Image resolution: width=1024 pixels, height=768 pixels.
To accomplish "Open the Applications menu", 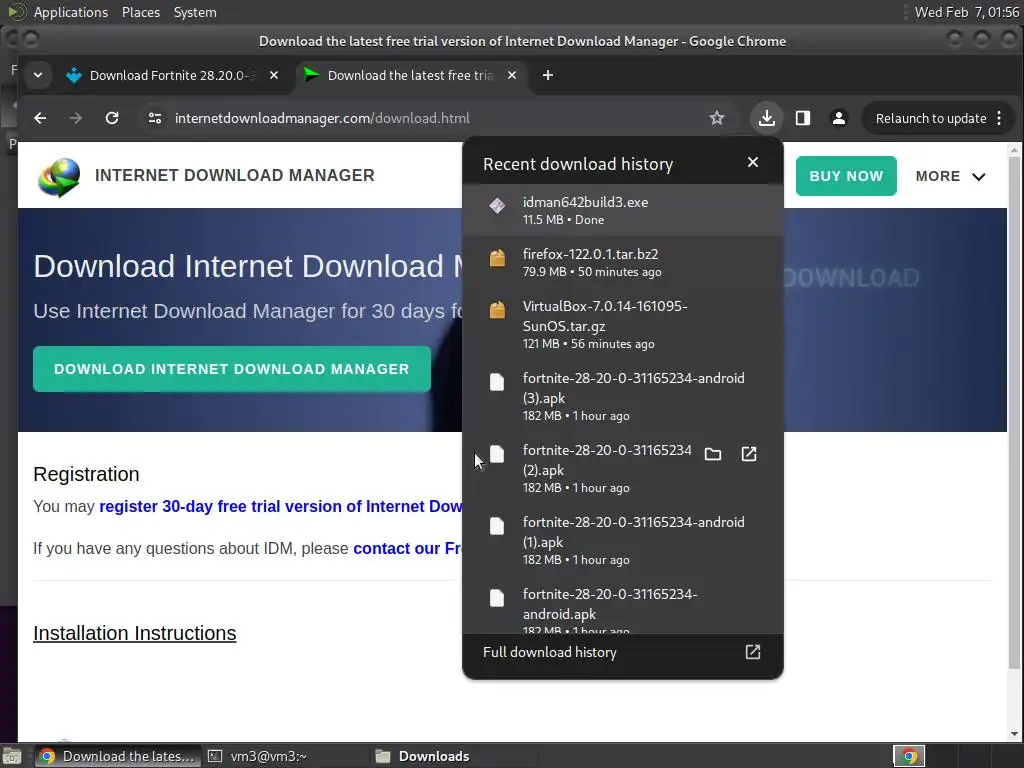I will [71, 12].
